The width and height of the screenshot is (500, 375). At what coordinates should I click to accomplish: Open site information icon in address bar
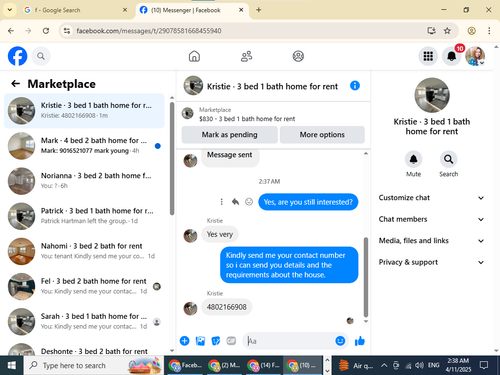click(67, 31)
